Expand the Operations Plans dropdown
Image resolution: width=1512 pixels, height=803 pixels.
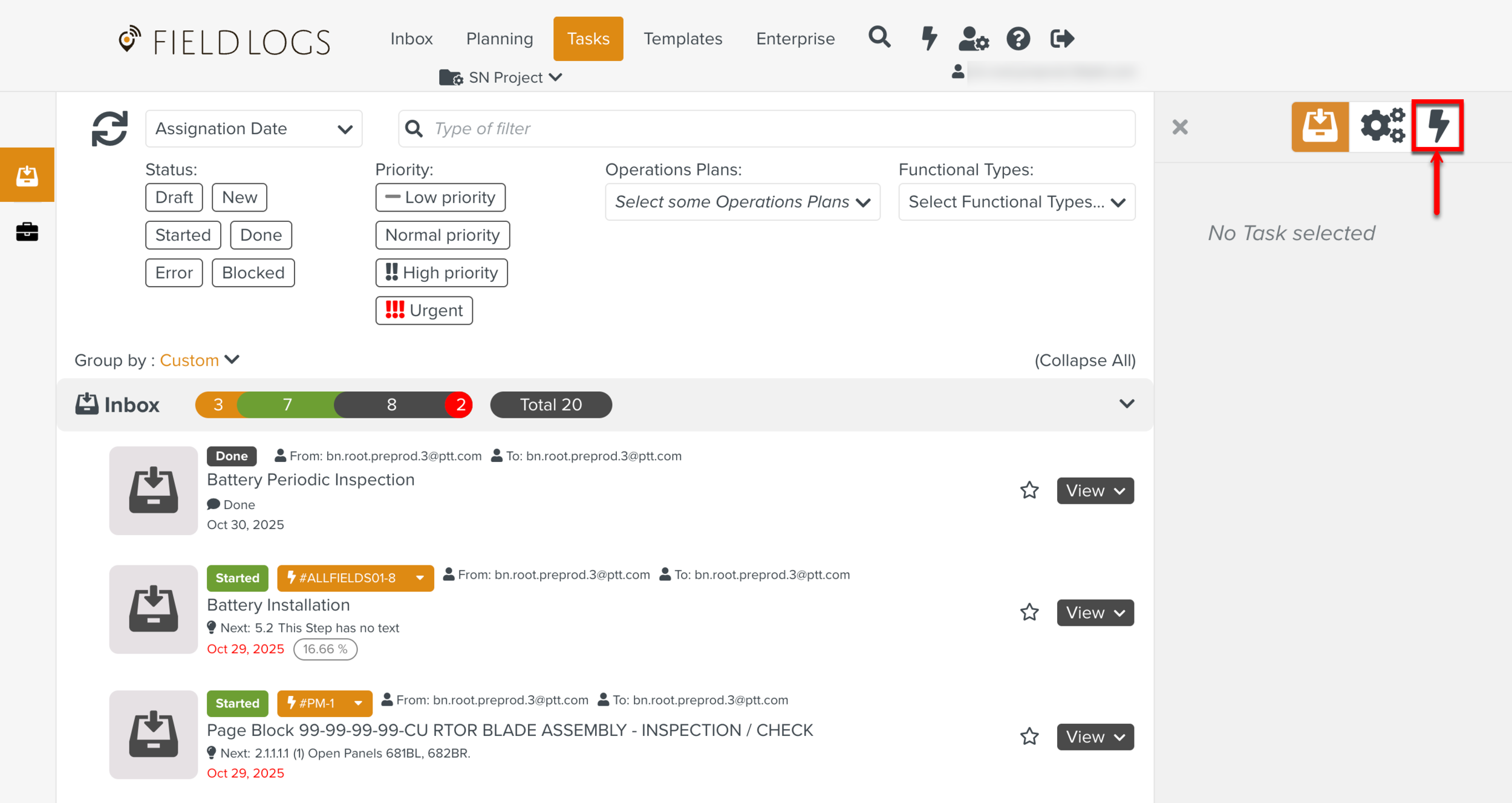click(742, 202)
